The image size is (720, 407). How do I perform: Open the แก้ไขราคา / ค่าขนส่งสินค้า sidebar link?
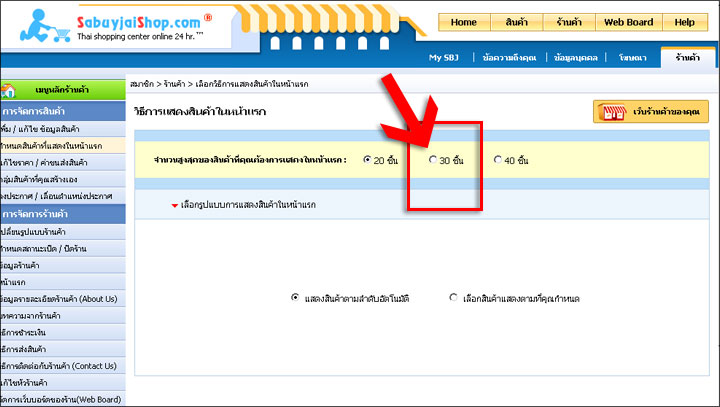click(62, 163)
